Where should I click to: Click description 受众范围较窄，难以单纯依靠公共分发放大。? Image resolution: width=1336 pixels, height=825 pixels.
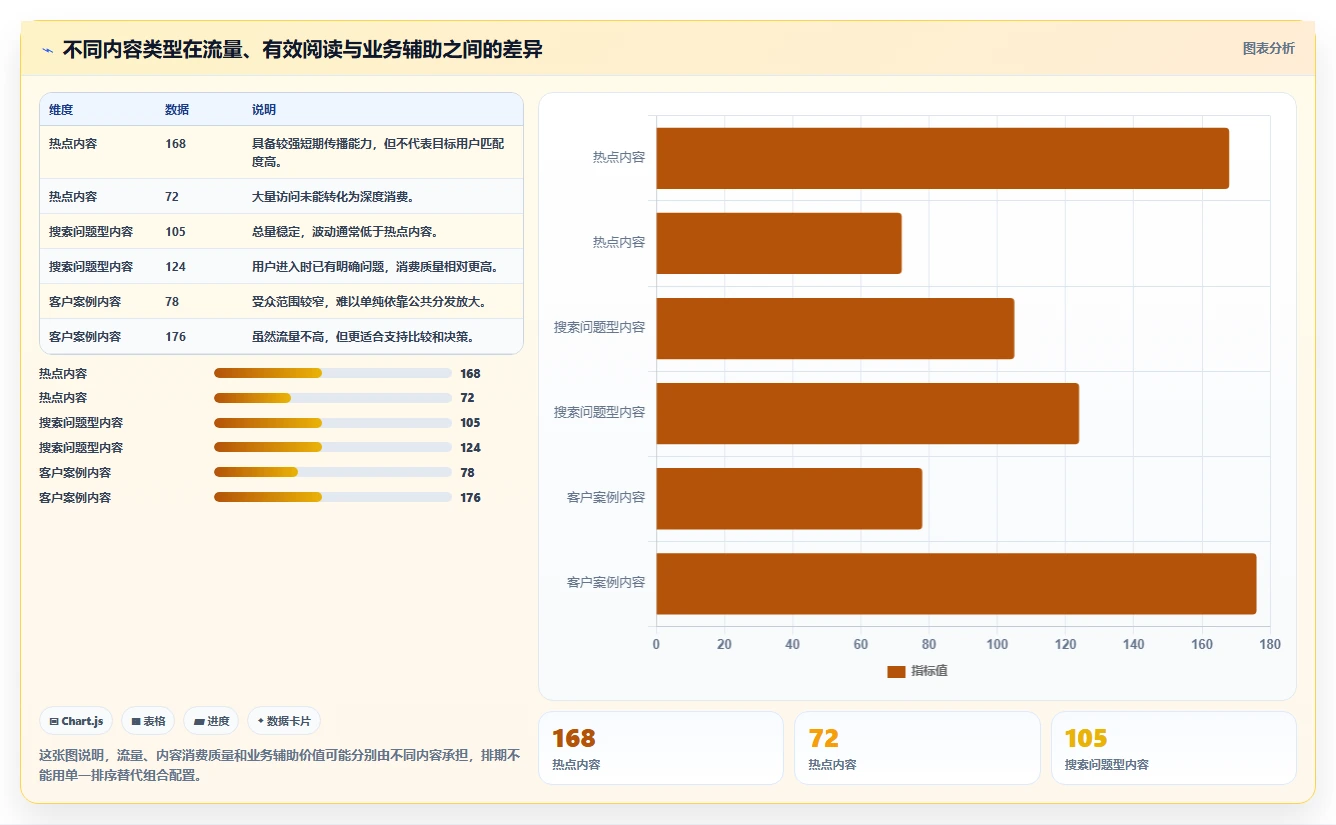[x=370, y=302]
